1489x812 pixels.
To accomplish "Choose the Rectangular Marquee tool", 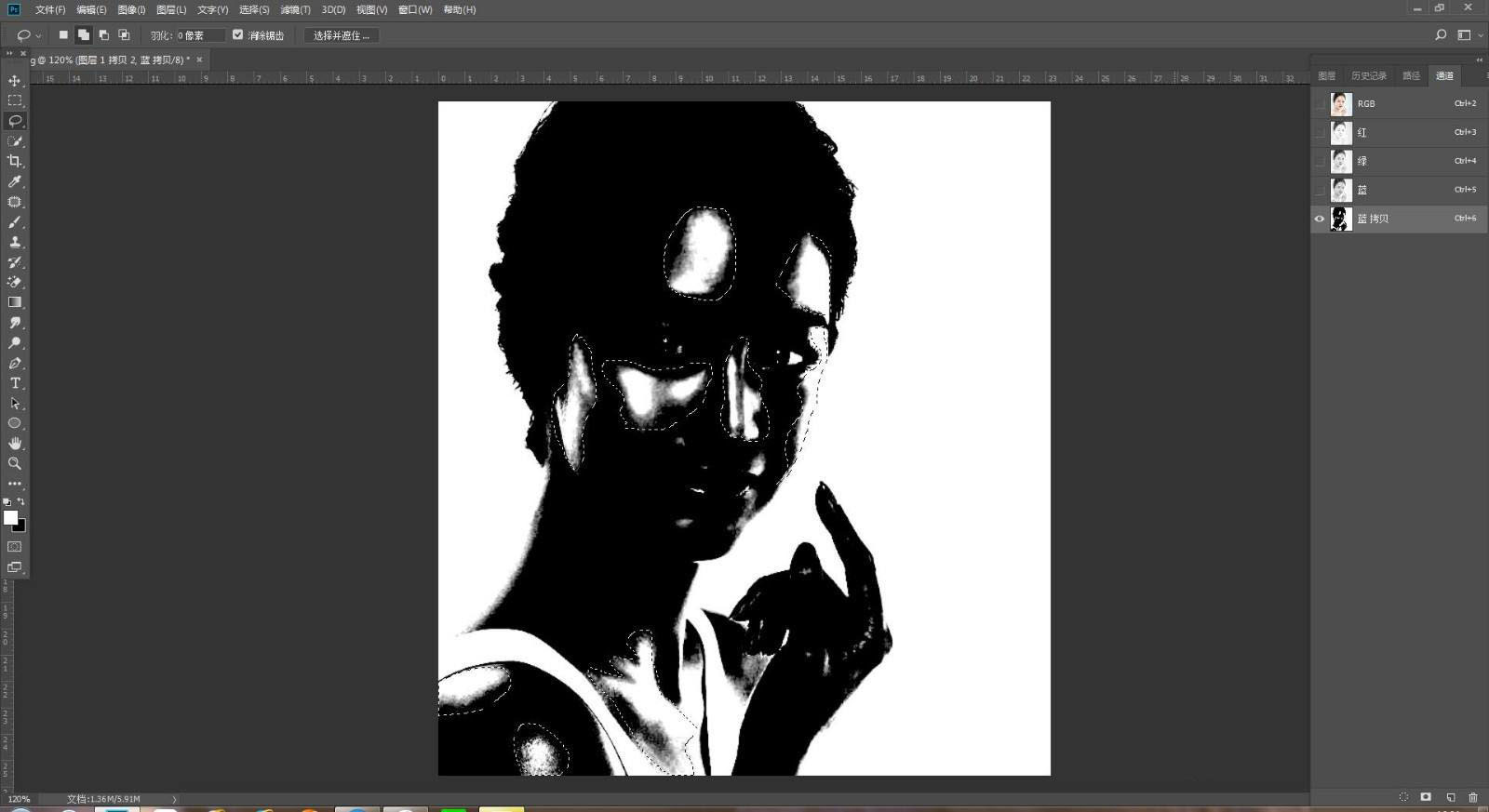I will coord(15,100).
